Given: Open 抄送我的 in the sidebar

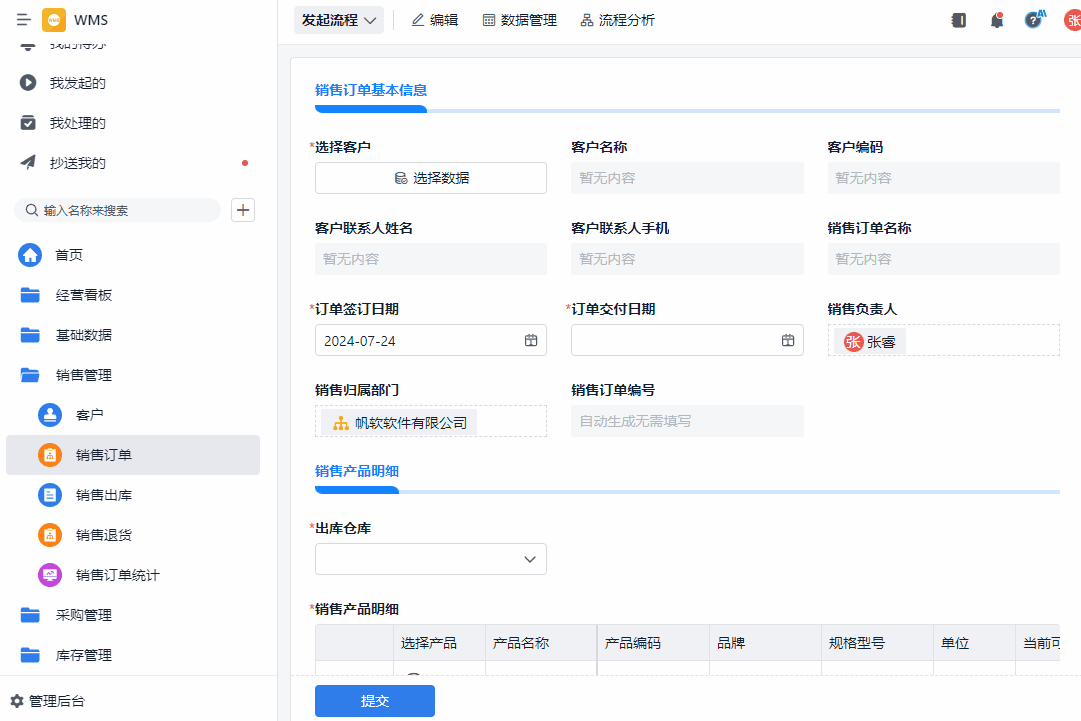Looking at the screenshot, I should (x=78, y=163).
